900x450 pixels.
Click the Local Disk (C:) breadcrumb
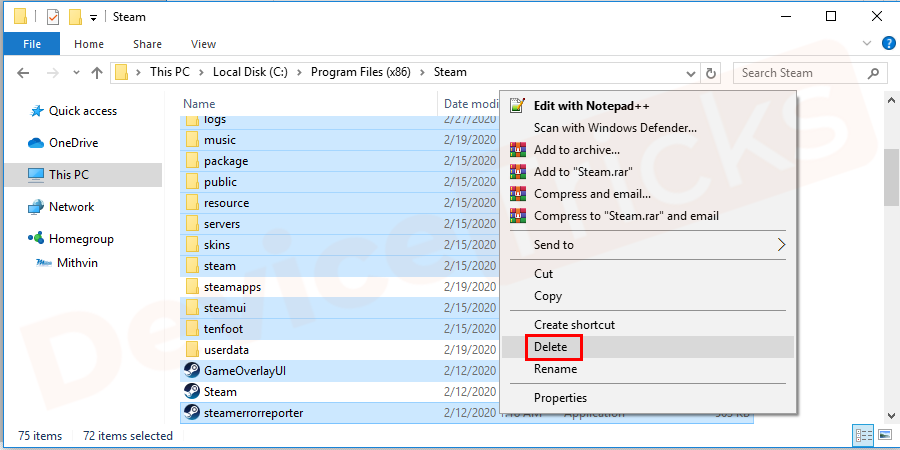click(250, 72)
